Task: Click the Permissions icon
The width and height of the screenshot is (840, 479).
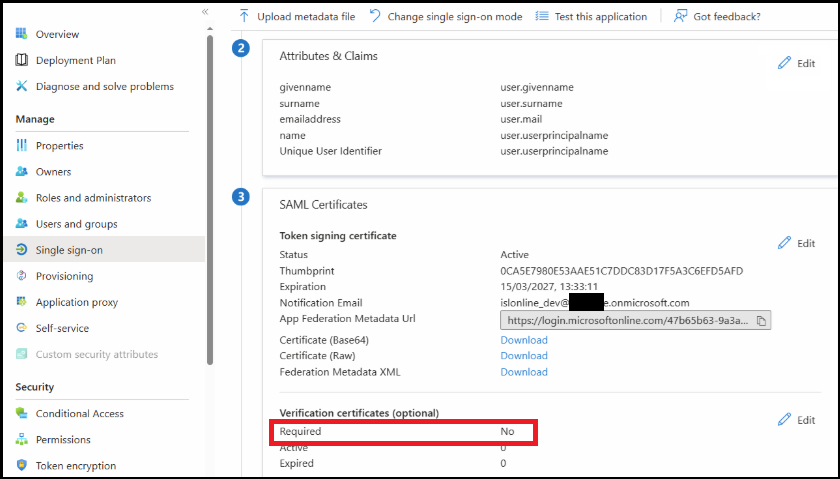Action: (x=21, y=439)
